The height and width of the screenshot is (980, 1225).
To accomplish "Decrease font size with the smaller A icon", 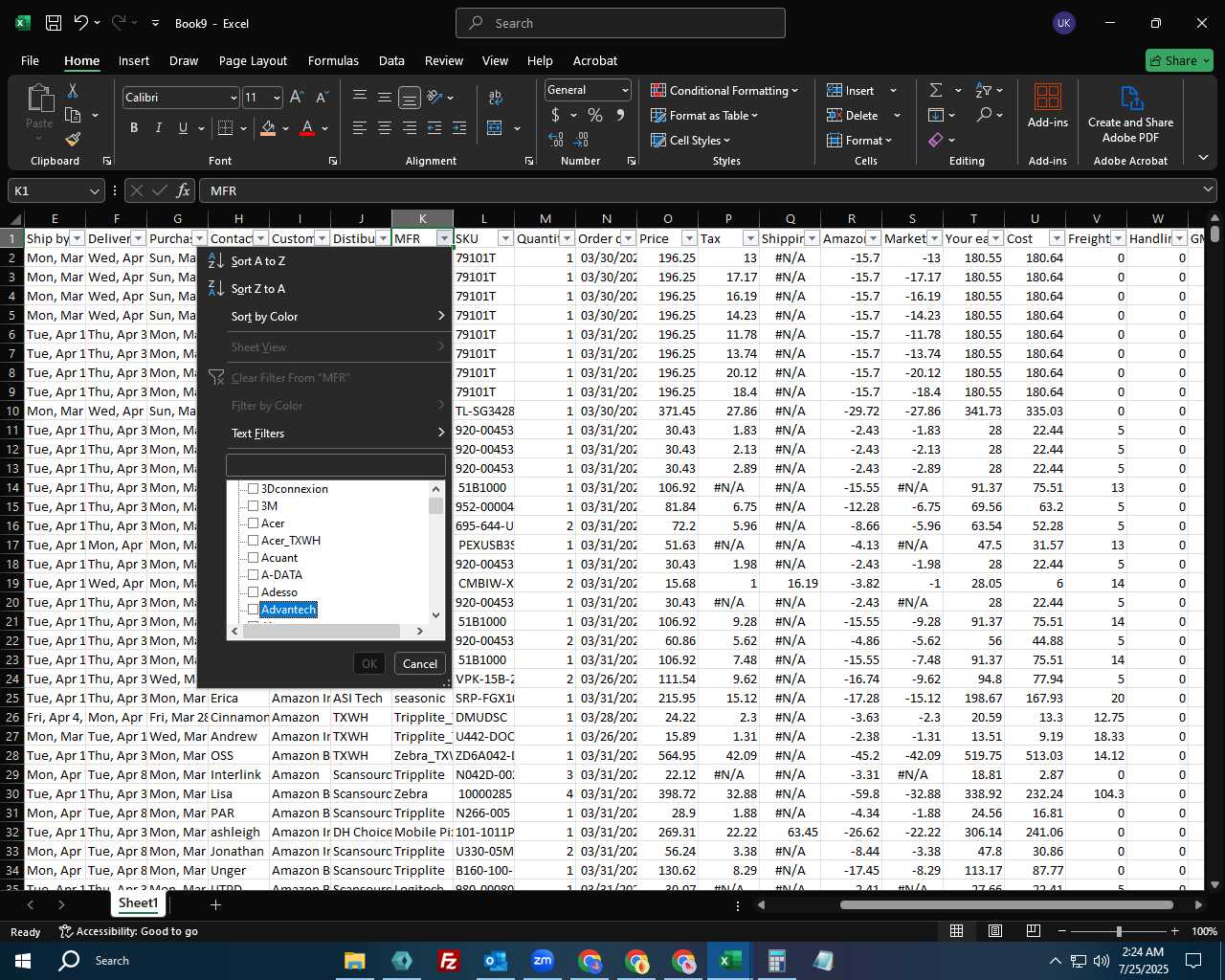I will (x=322, y=98).
